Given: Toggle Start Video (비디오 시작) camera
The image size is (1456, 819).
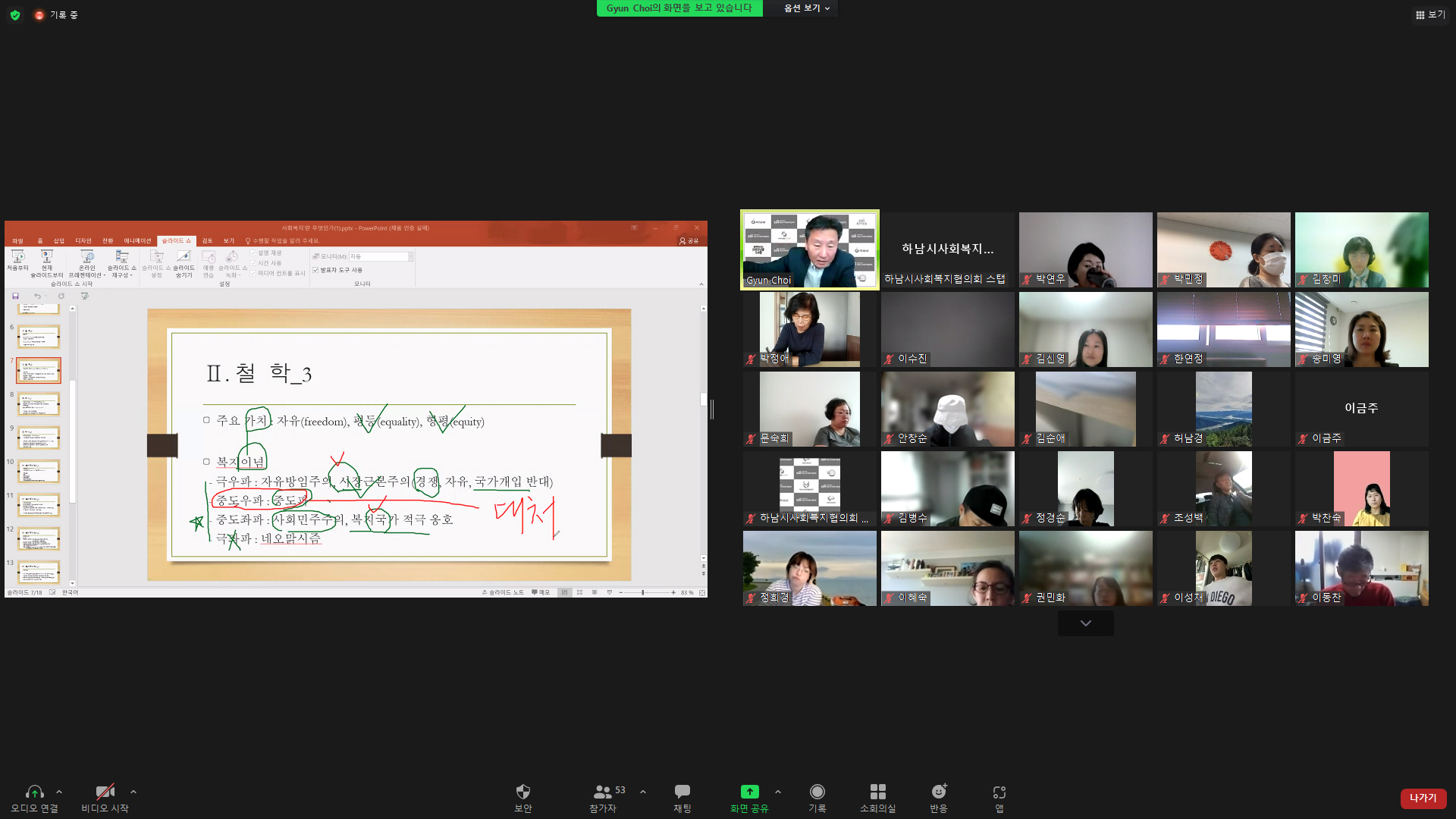Looking at the screenshot, I should click(x=105, y=792).
